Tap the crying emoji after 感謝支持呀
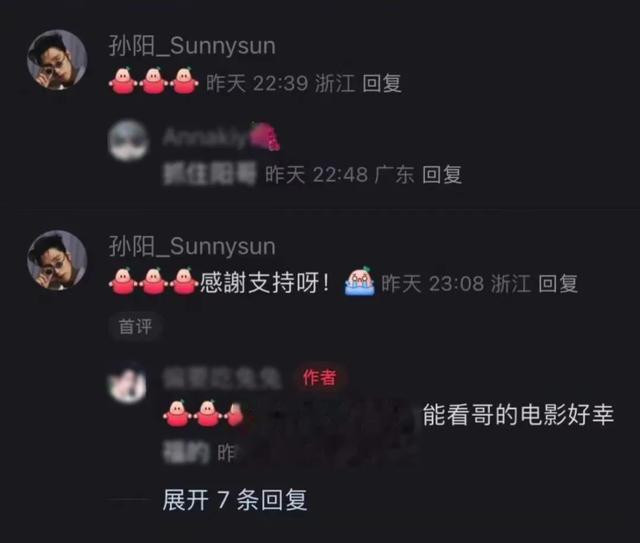Screen dimensions: 640x543 360,281
